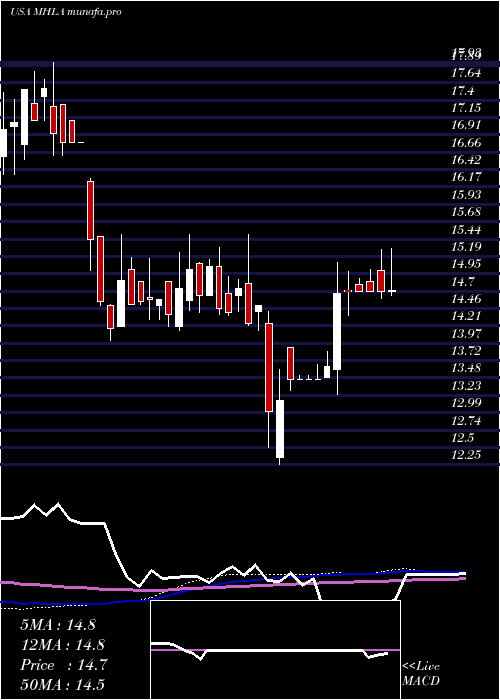Viewport: 500px width, 700px height.
Task: Click inside the MACD inset panel
Action: (275, 650)
